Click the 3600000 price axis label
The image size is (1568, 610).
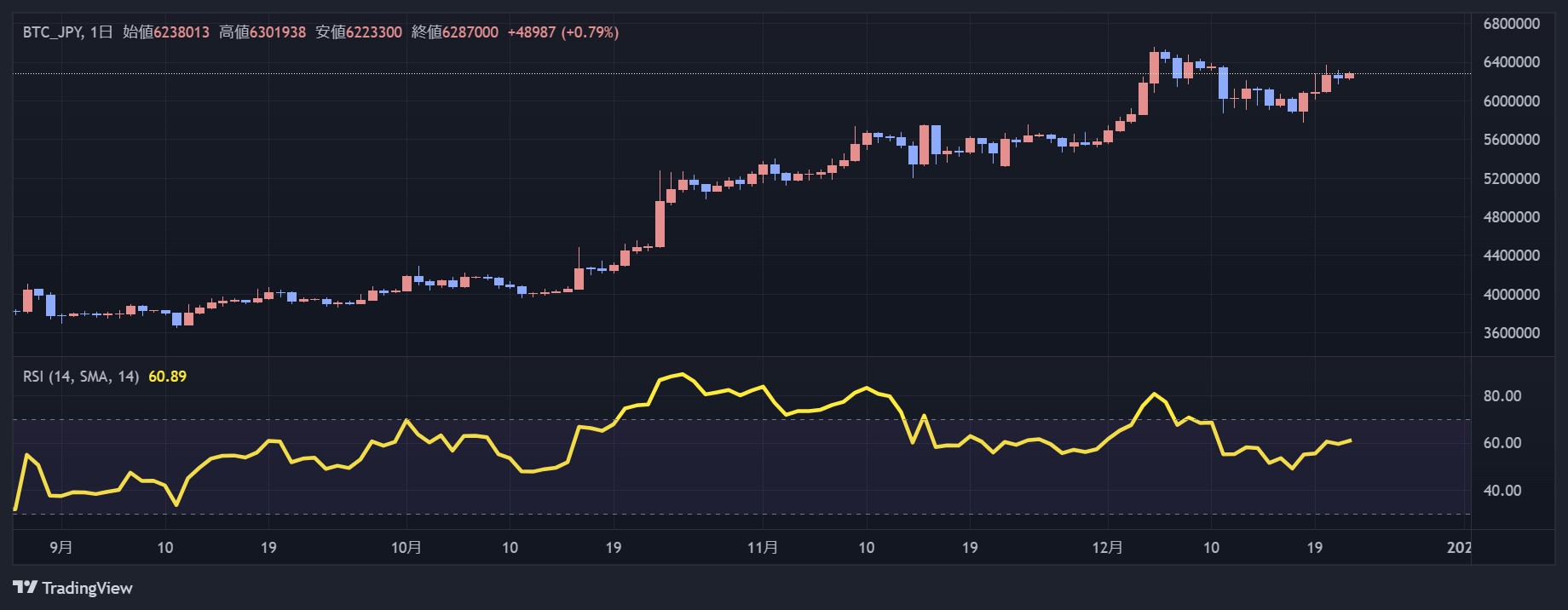click(1511, 333)
